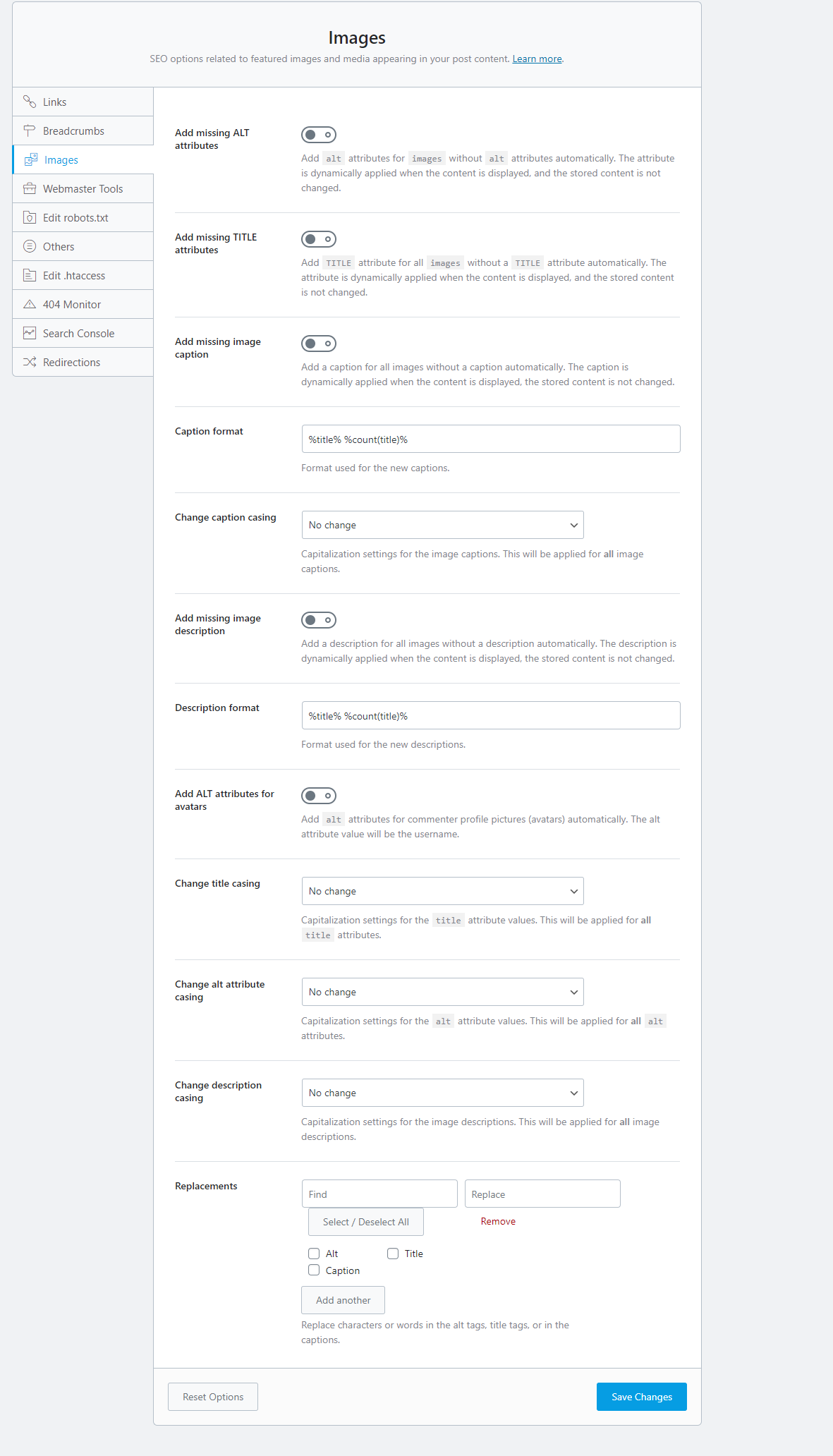Expand the Change title casing dropdown
The height and width of the screenshot is (1456, 833).
442,891
